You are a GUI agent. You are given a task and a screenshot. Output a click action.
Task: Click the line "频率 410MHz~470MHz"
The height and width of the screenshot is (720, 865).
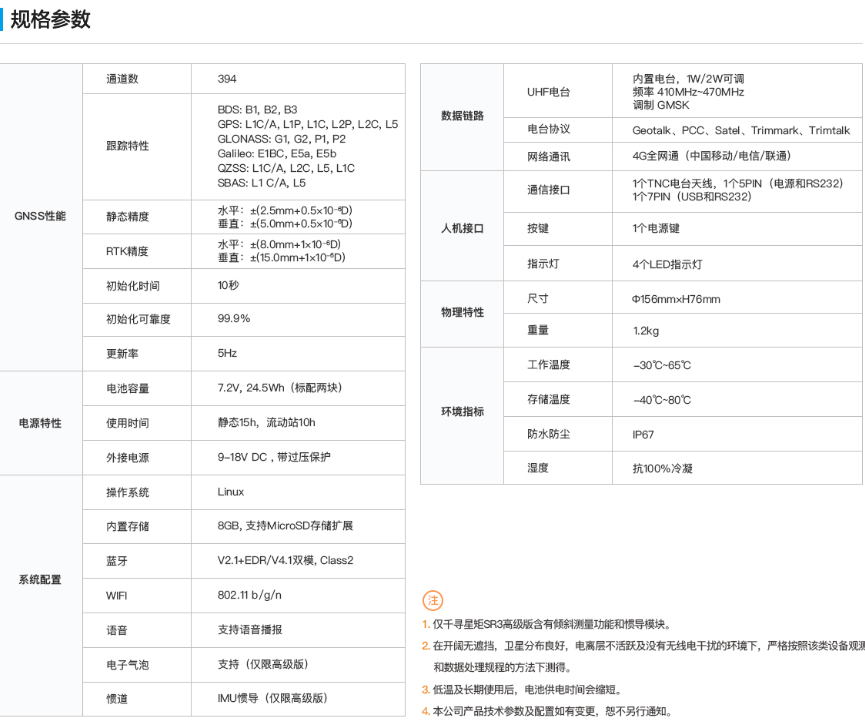688,92
